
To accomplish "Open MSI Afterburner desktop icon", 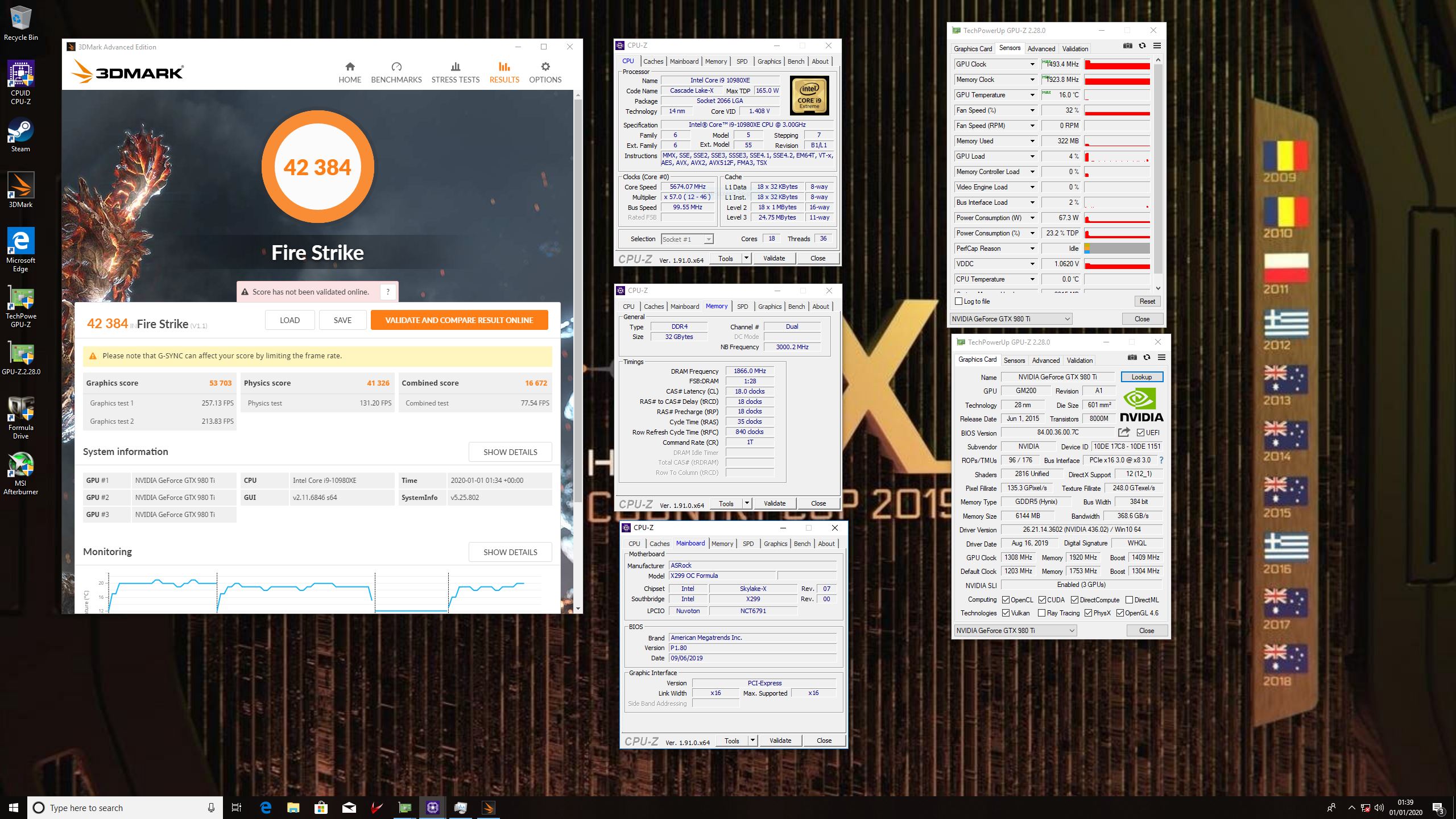I will (x=20, y=473).
